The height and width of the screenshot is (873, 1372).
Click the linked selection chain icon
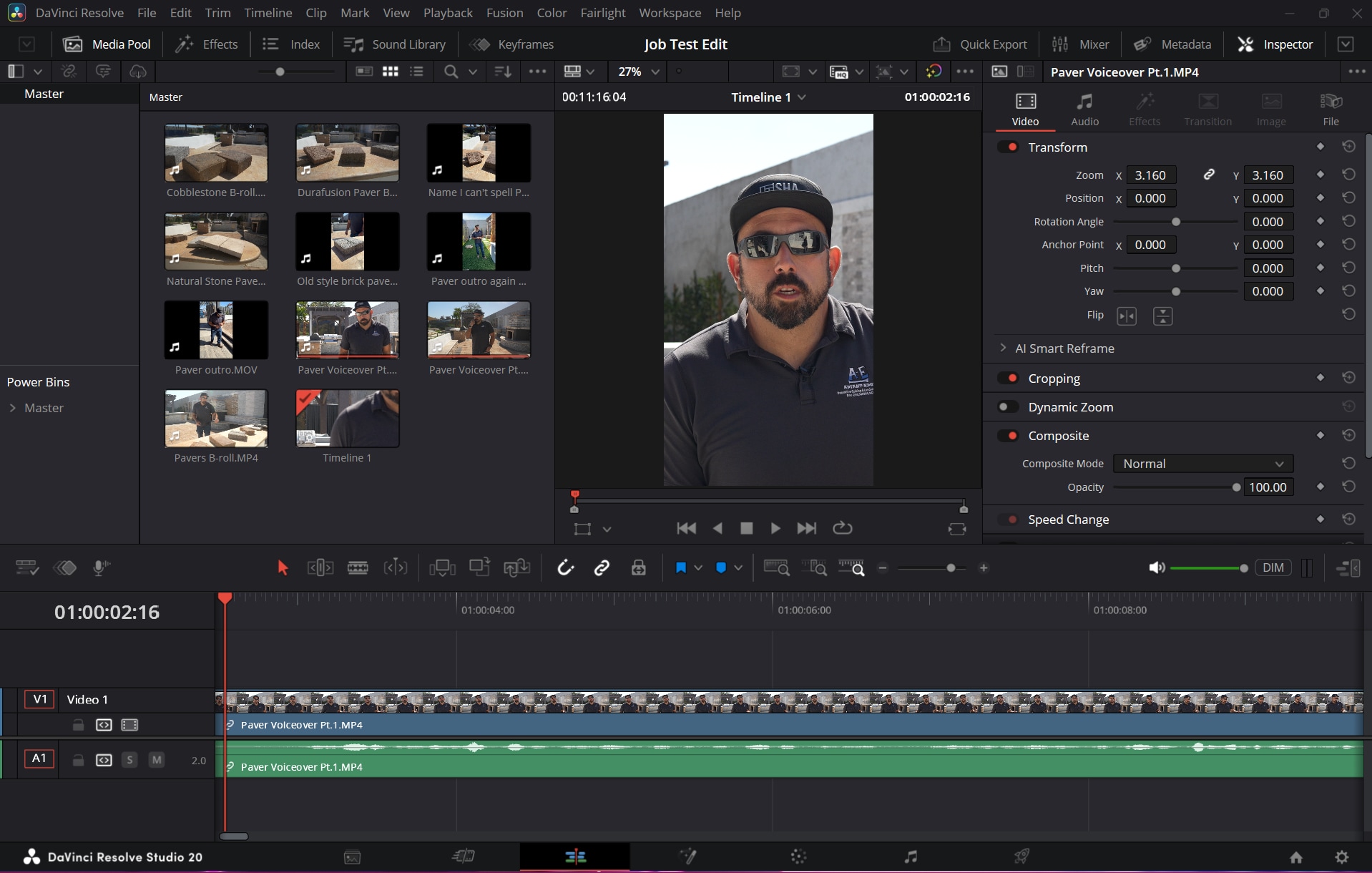click(602, 568)
